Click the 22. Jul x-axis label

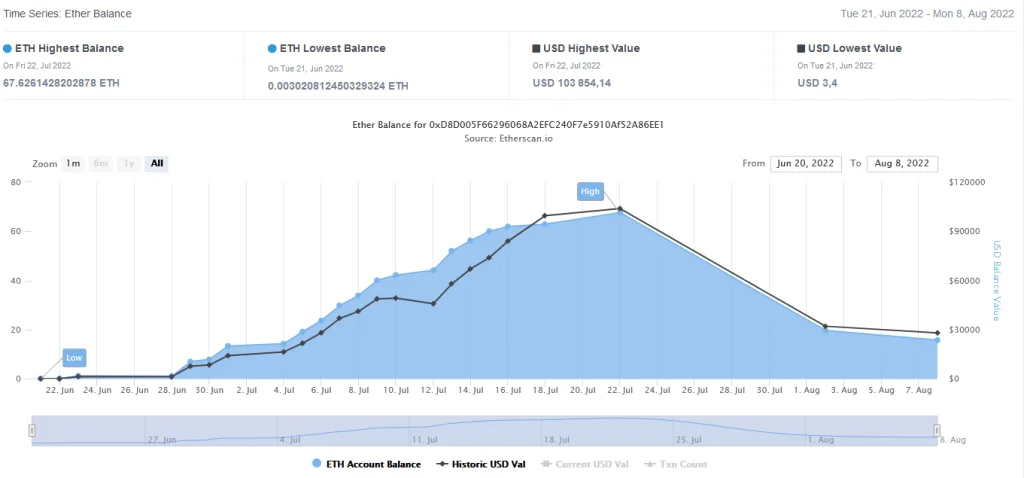click(x=620, y=390)
